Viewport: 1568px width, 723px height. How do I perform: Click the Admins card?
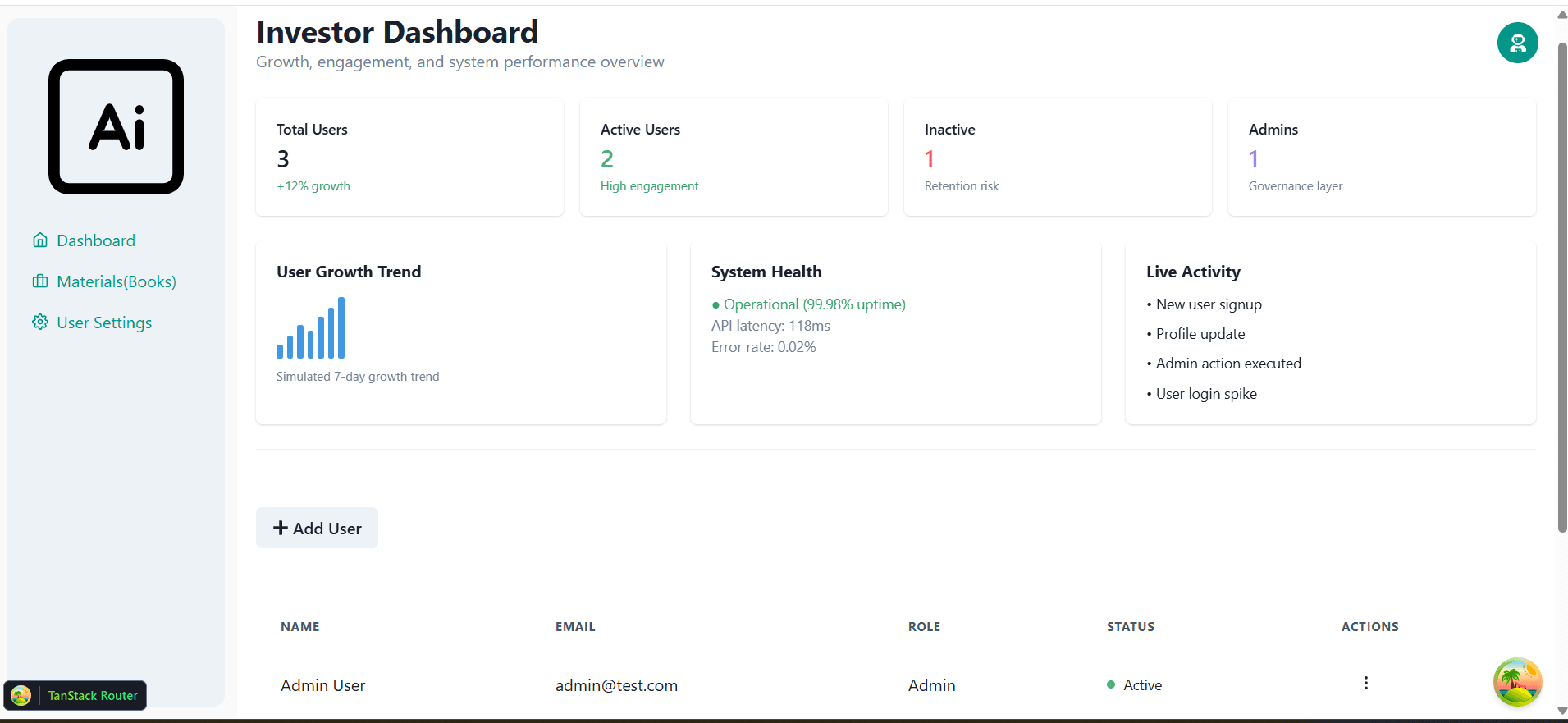point(1382,157)
